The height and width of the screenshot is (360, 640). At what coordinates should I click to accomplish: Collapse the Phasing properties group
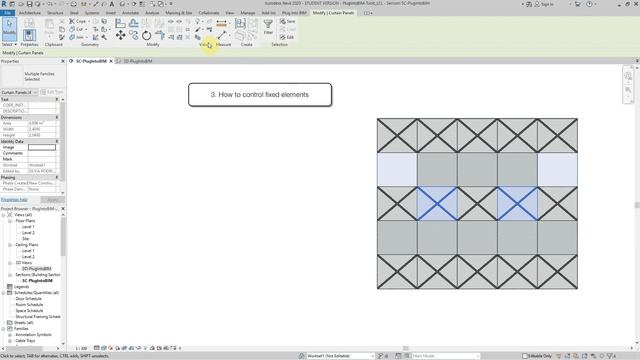pyautogui.click(x=57, y=178)
